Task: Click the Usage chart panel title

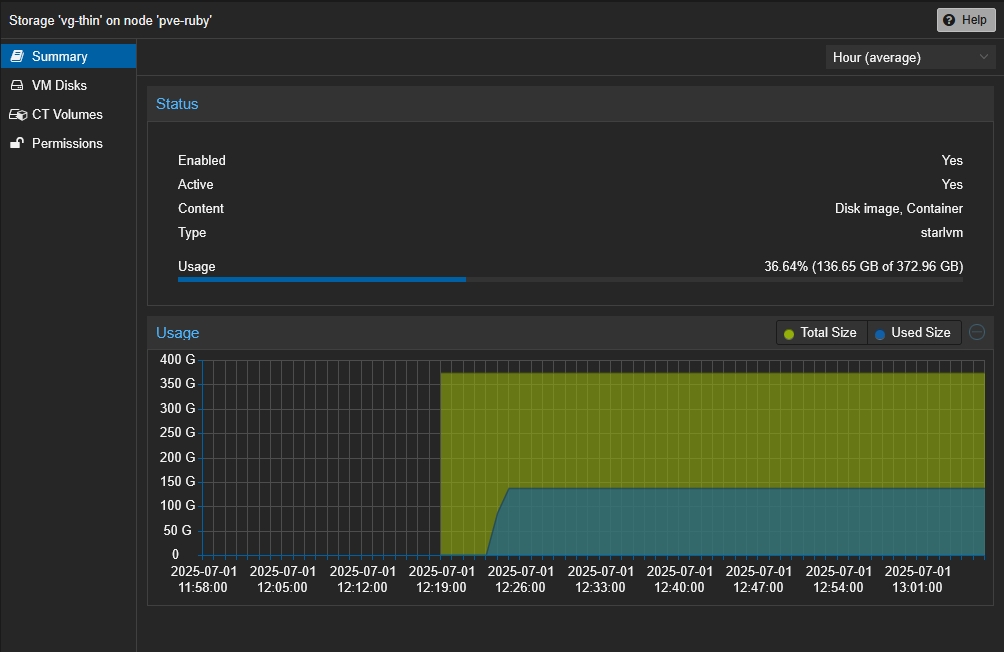Action: pos(177,333)
